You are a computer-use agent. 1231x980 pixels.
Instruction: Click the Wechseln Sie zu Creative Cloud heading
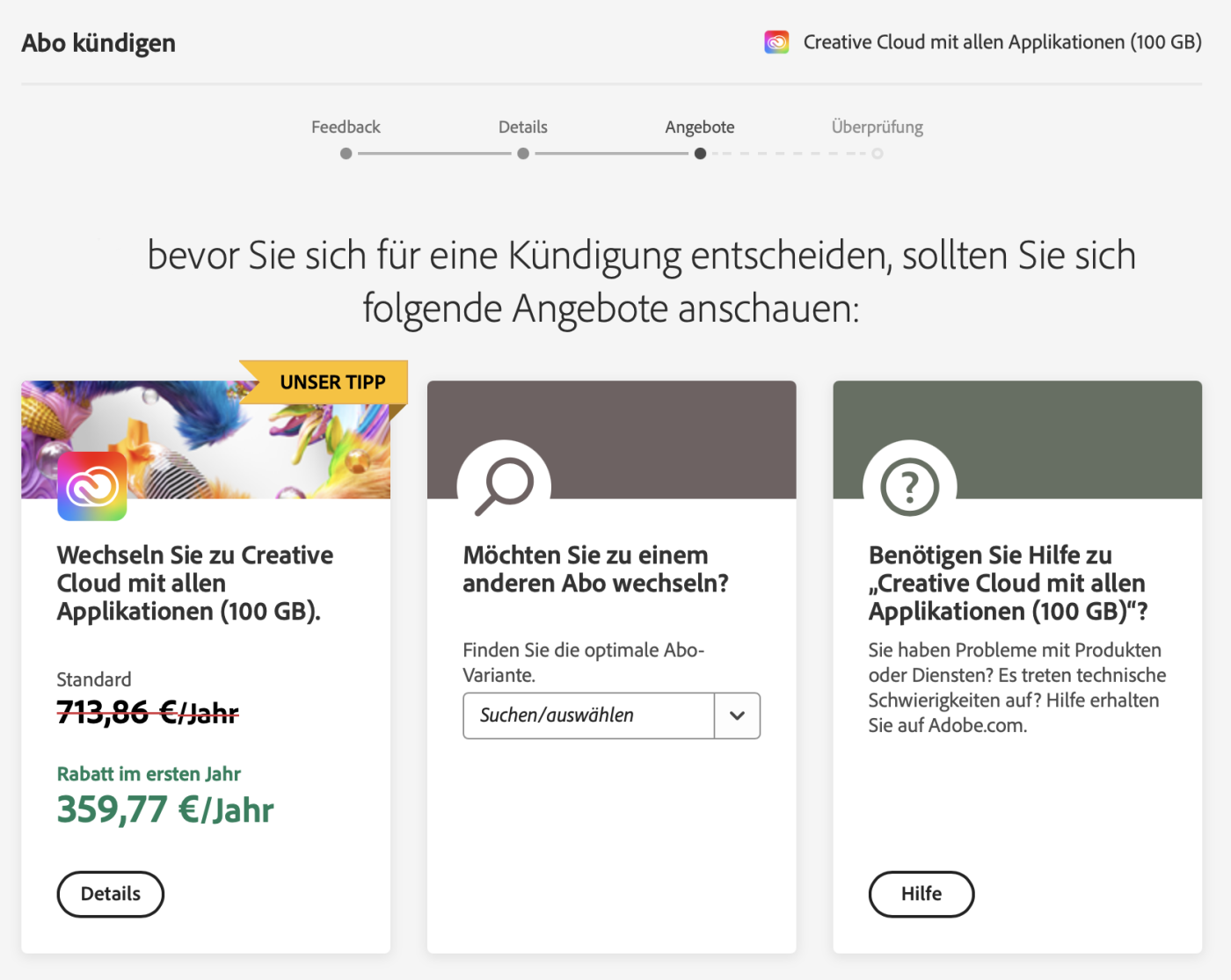tap(195, 583)
